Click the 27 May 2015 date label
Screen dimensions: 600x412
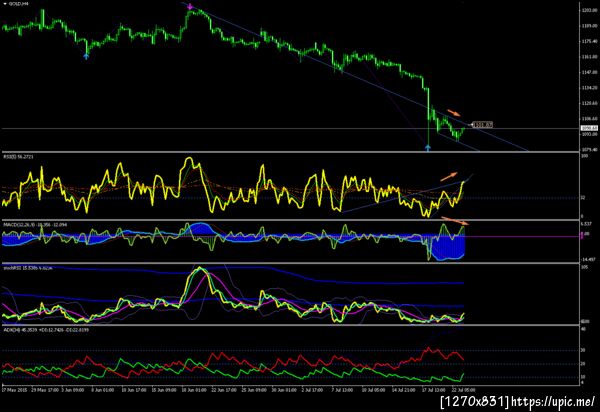(14, 390)
